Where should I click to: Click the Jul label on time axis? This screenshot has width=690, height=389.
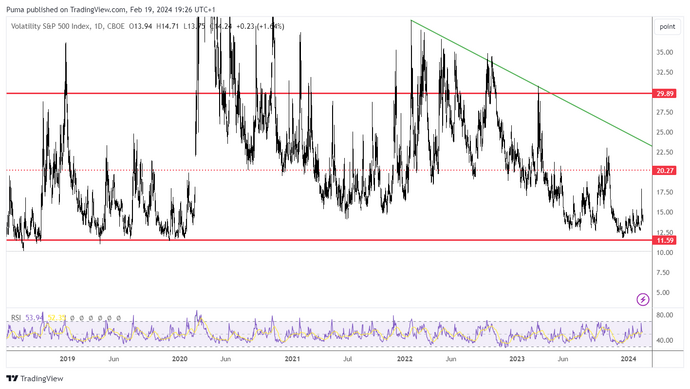pyautogui.click(x=348, y=359)
